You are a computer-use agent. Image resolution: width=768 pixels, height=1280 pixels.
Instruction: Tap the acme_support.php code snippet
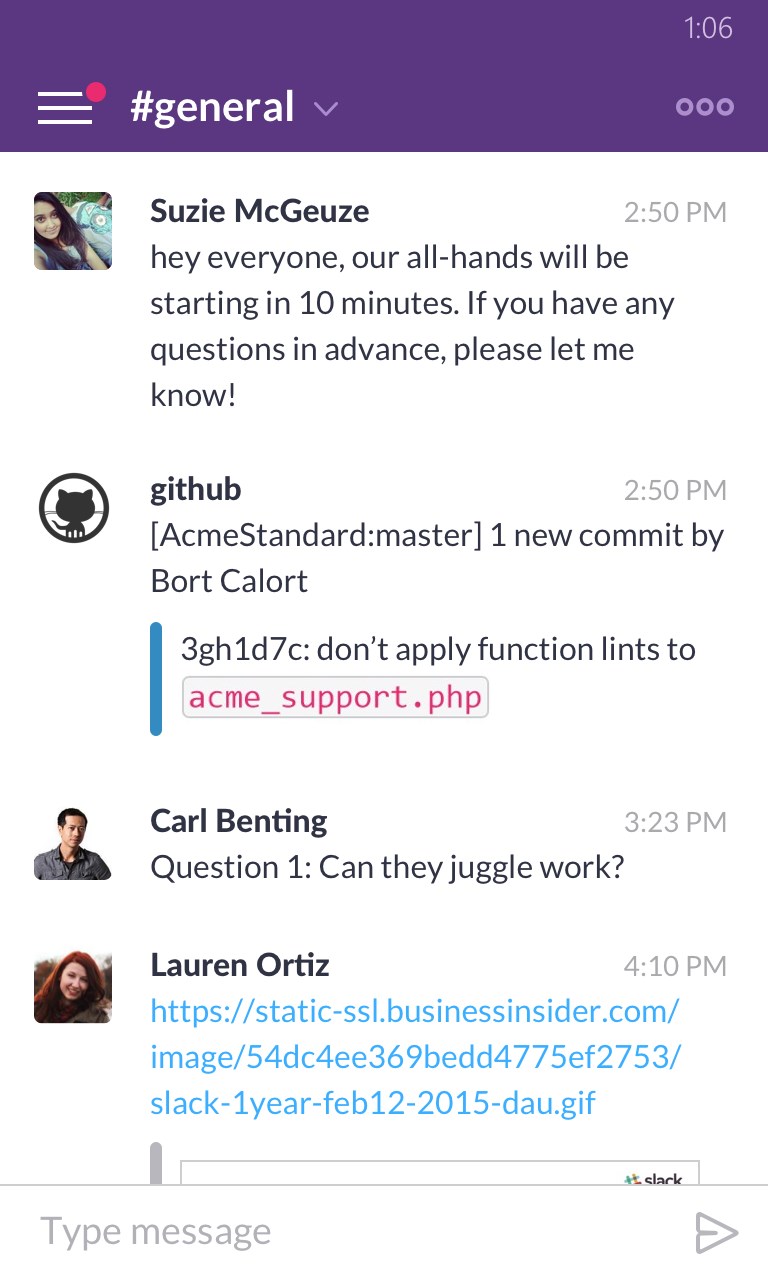coord(335,697)
